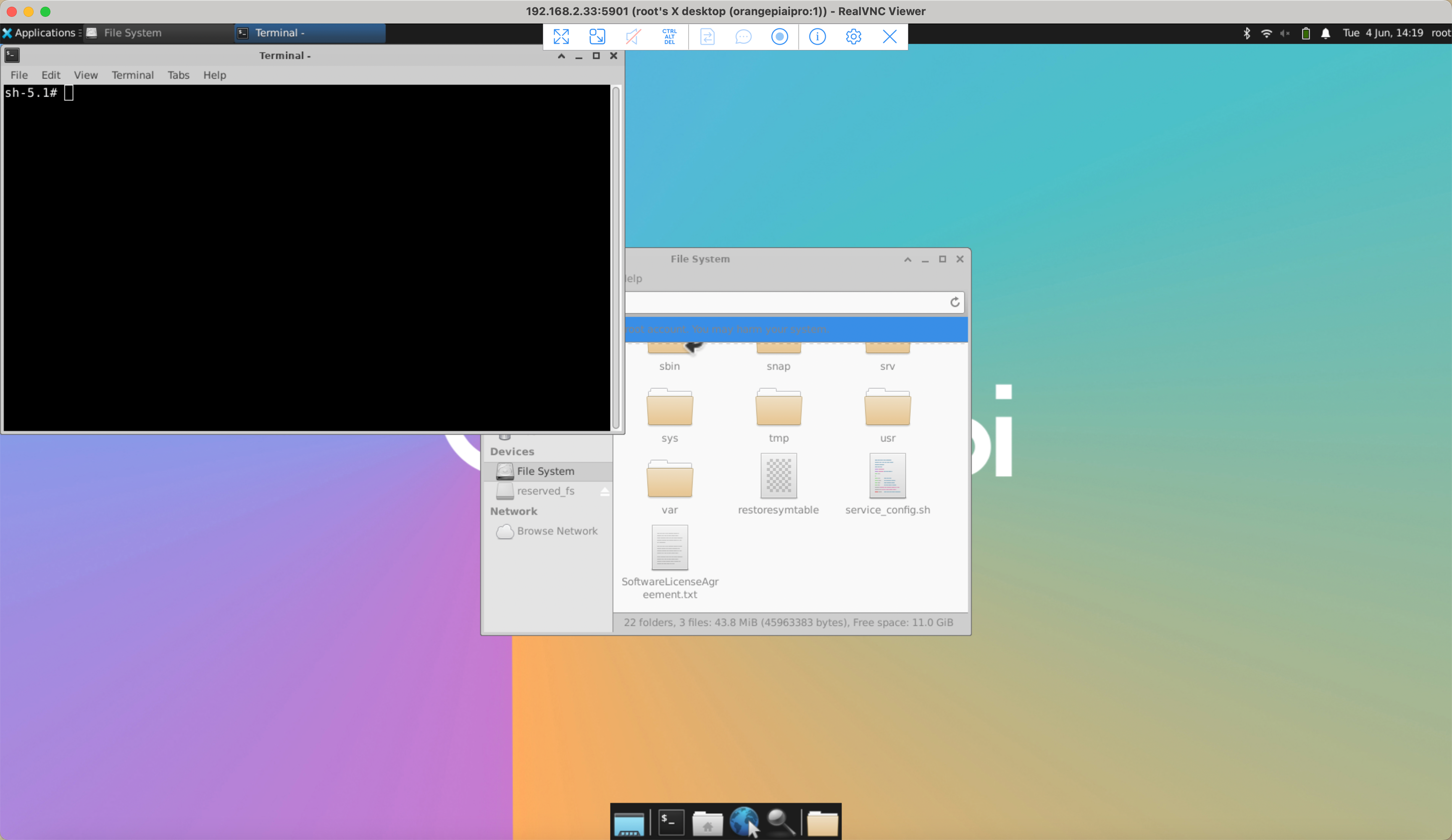
Task: Open VNC connection information icon
Action: (817, 36)
